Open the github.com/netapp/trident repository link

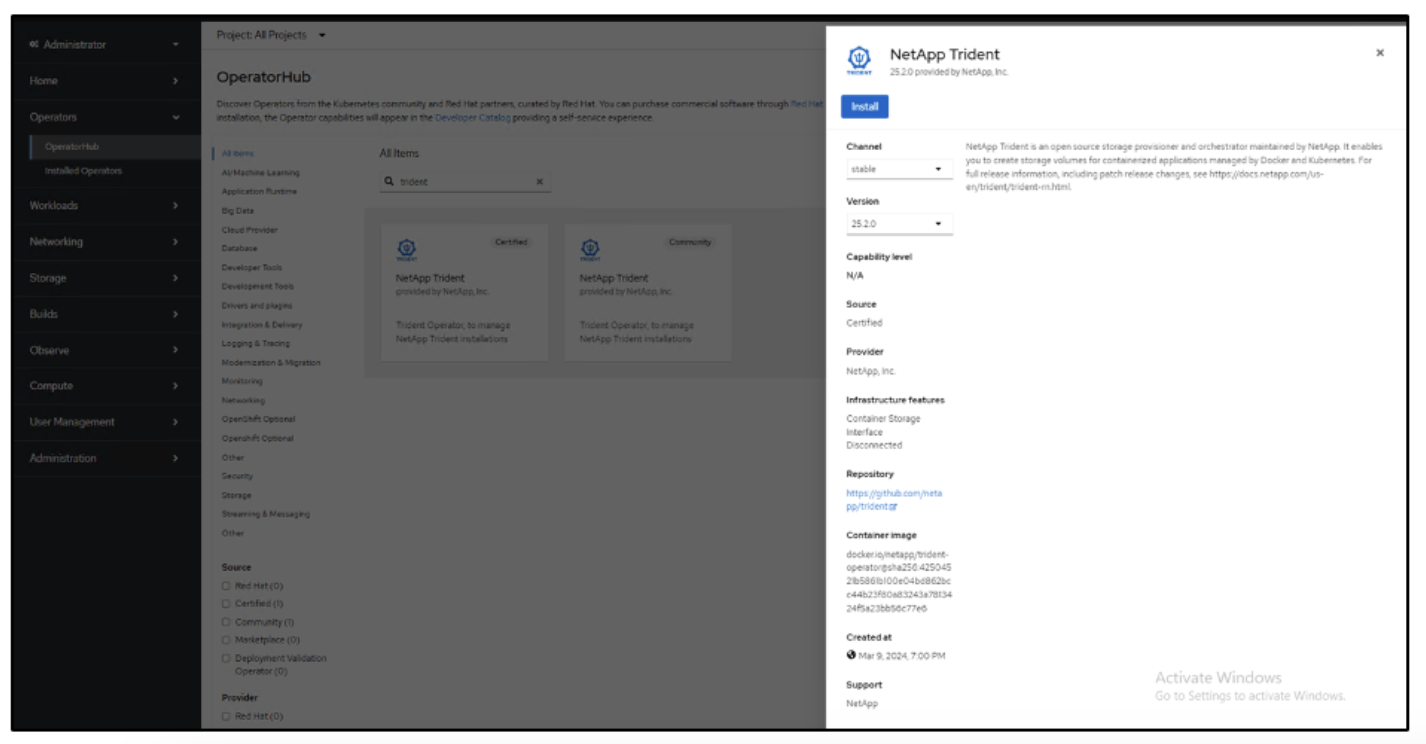click(894, 500)
